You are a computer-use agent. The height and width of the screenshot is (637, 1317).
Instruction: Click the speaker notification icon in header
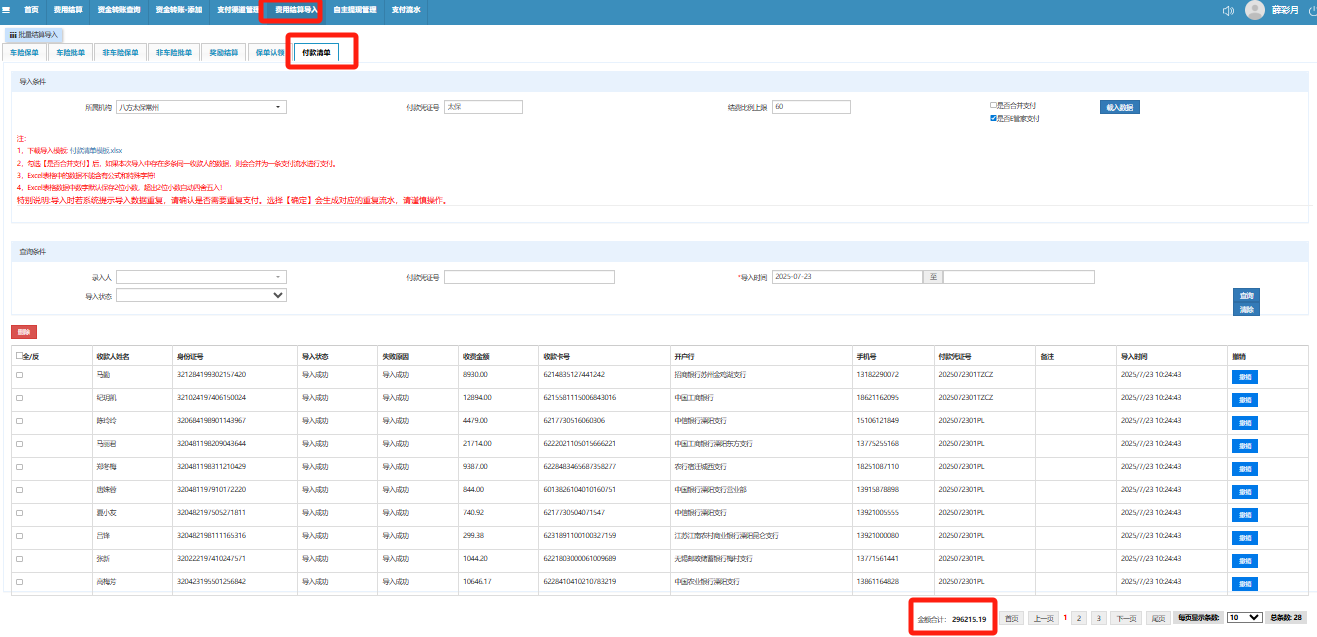1228,10
